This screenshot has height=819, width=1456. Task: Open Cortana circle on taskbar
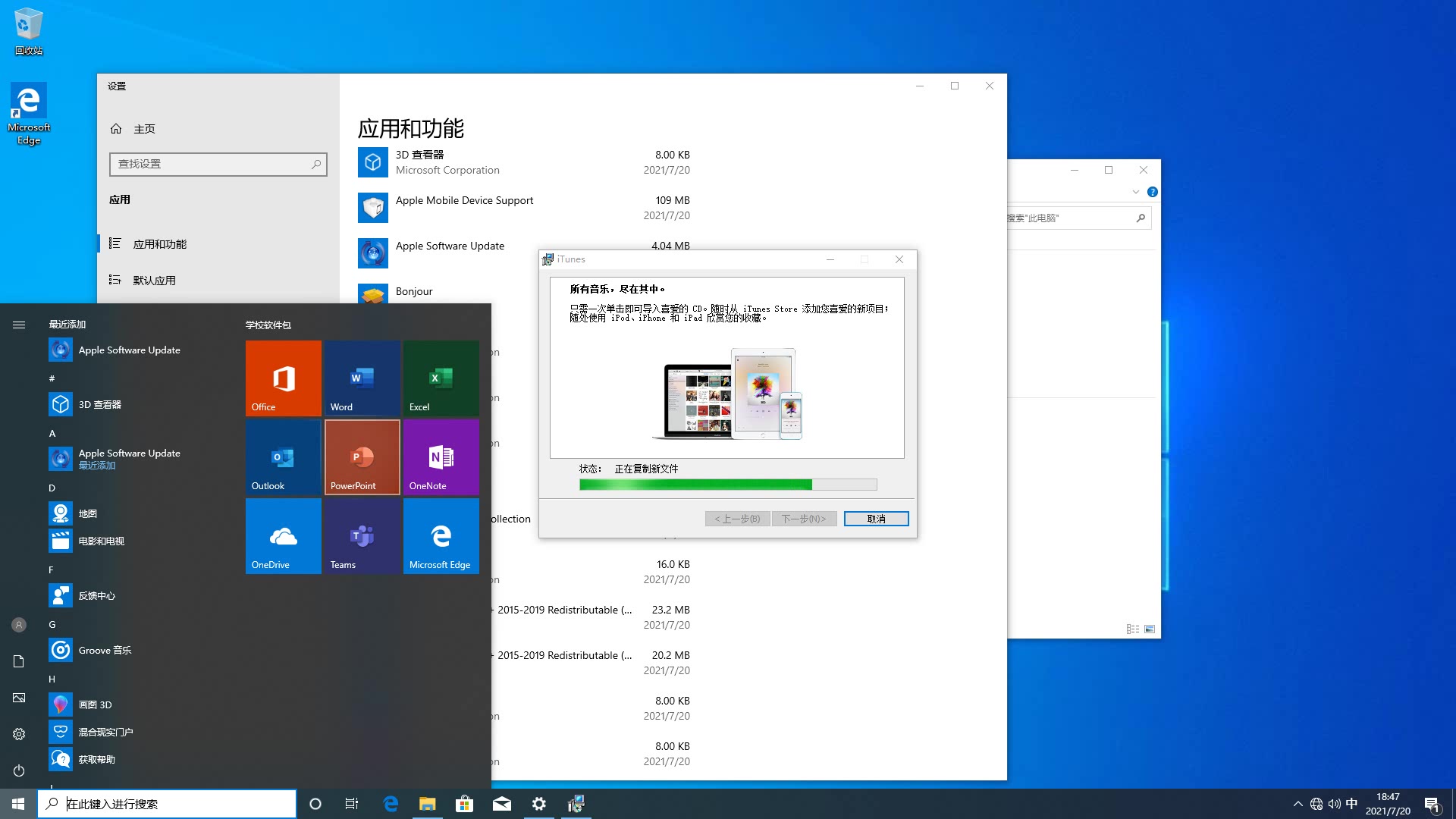[x=315, y=804]
